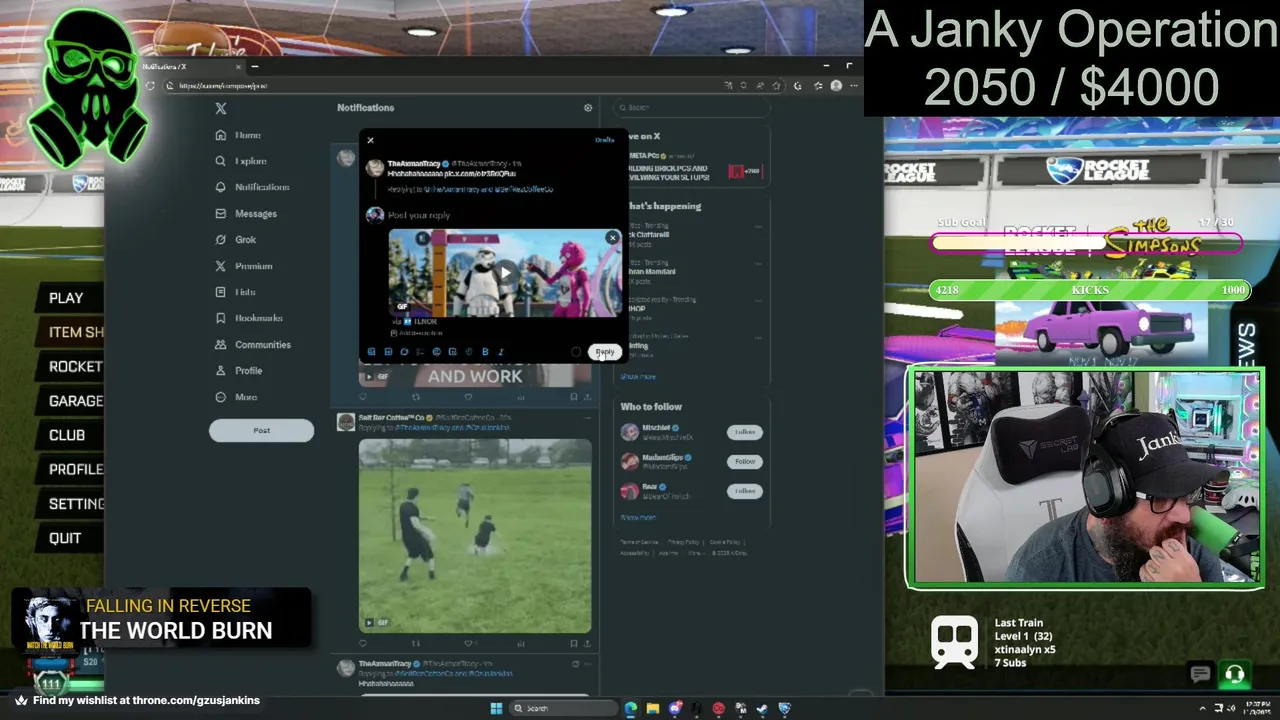Click browser address bar URL
The width and height of the screenshot is (1280, 720).
click(223, 86)
